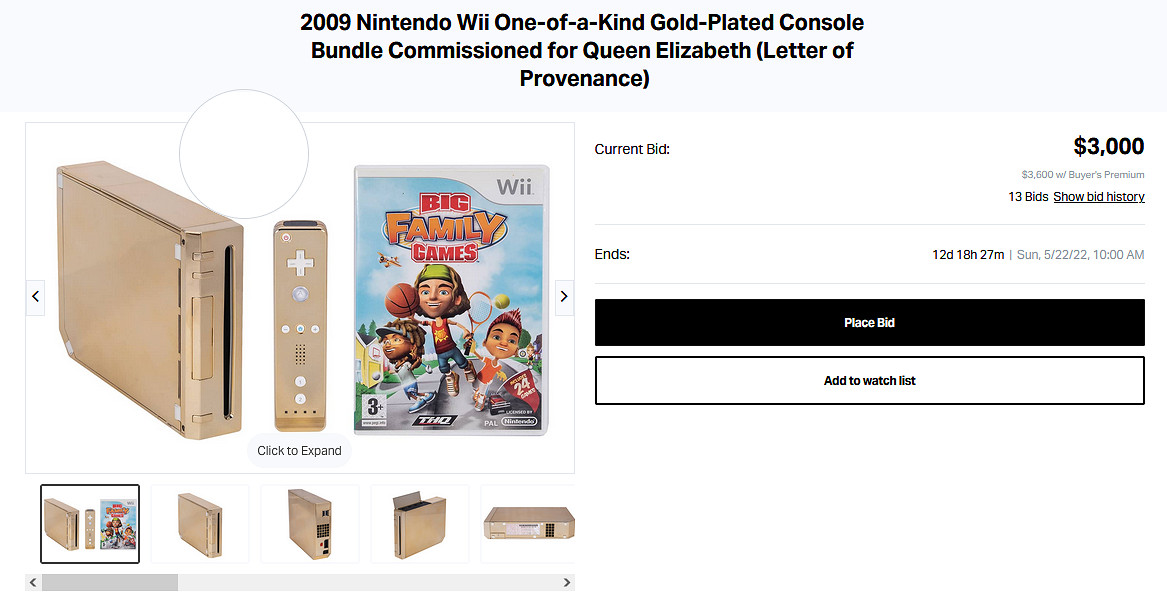Place a bid on the gold Wii

(869, 323)
